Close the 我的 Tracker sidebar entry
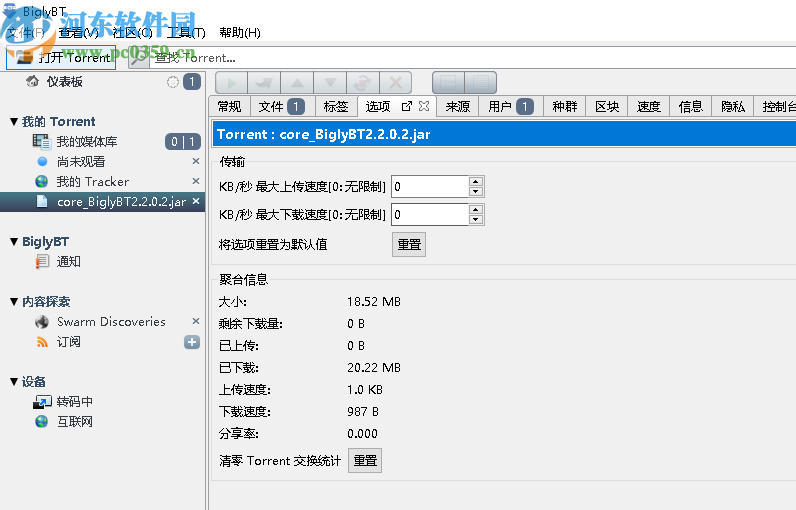 [195, 181]
